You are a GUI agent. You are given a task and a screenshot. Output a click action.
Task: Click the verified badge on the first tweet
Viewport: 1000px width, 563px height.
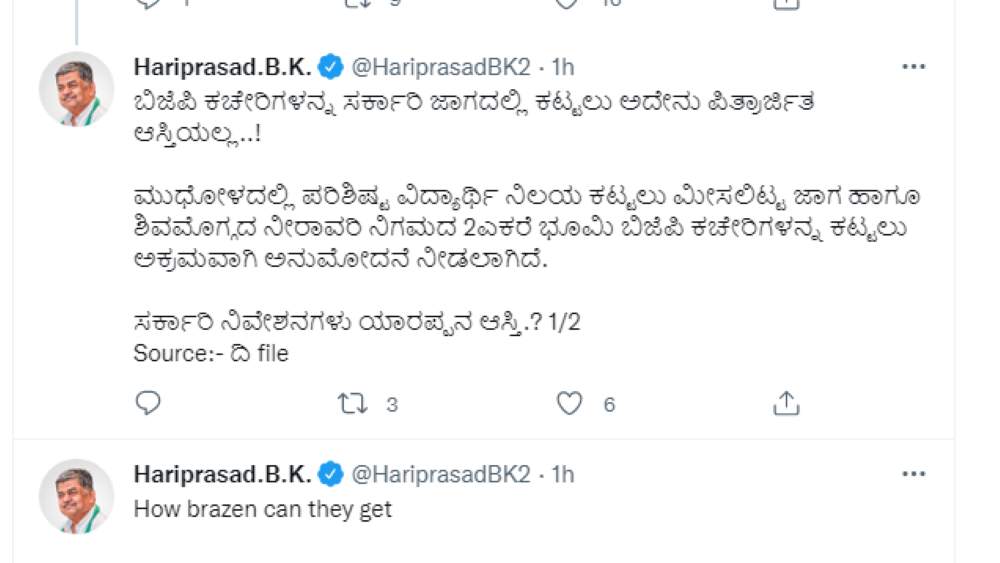[x=330, y=67]
